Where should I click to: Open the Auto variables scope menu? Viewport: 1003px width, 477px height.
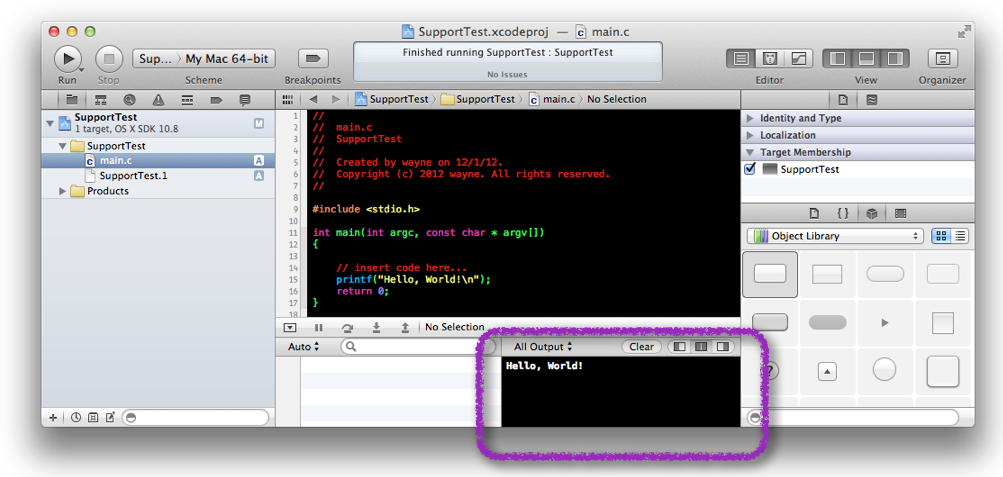pos(304,347)
